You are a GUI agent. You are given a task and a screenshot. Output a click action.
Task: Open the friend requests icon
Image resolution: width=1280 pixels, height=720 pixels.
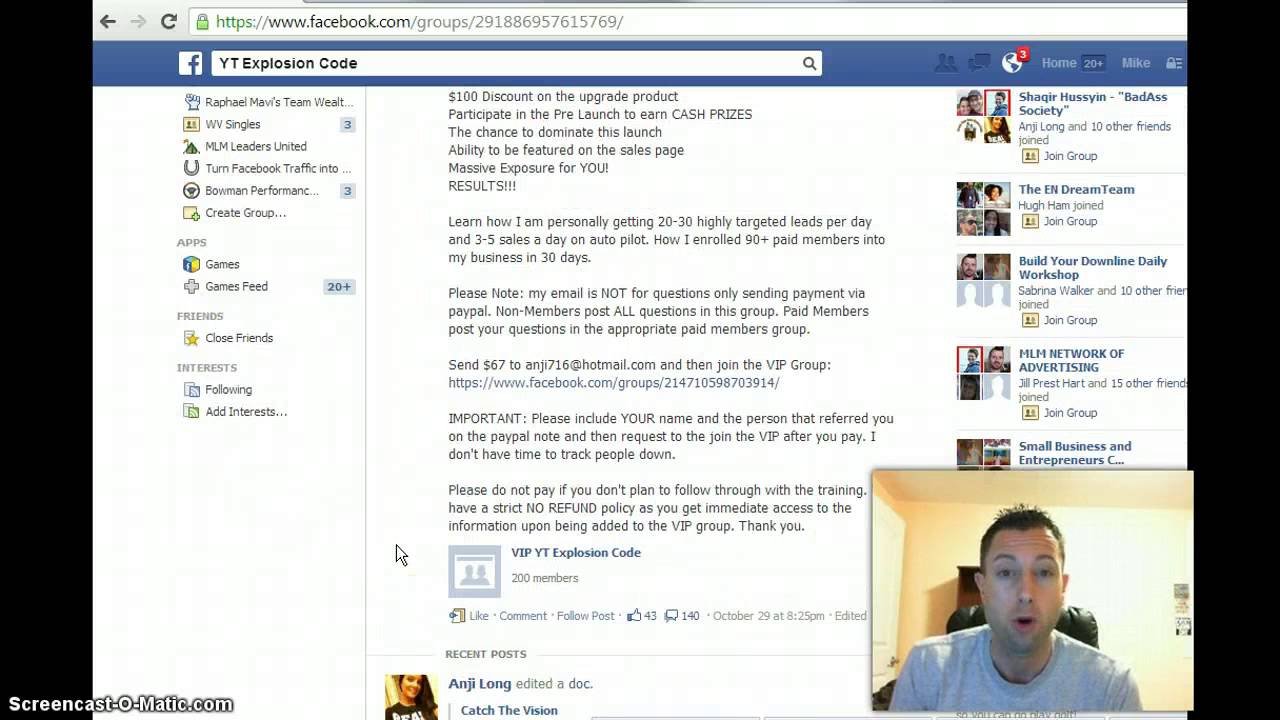tap(945, 63)
